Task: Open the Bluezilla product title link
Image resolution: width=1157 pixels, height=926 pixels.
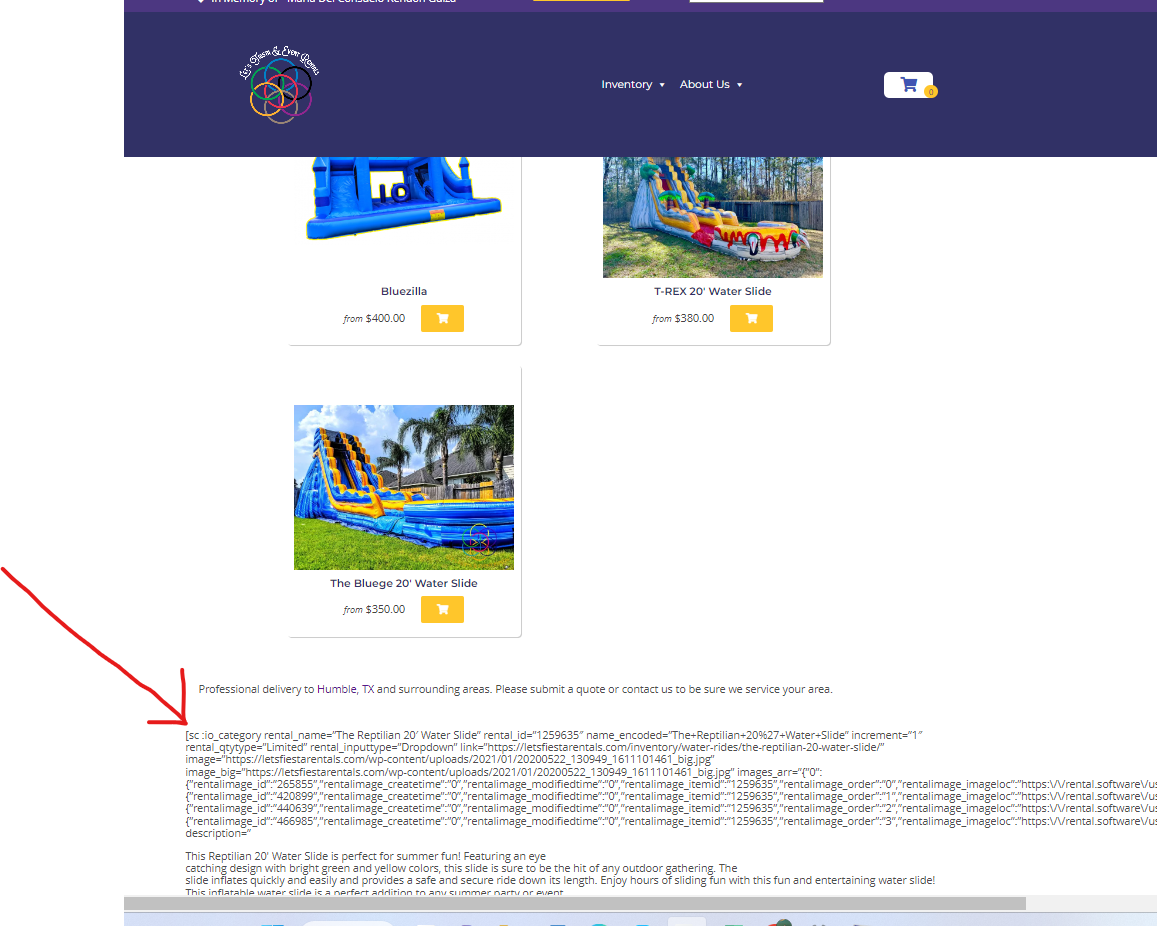Action: (404, 292)
